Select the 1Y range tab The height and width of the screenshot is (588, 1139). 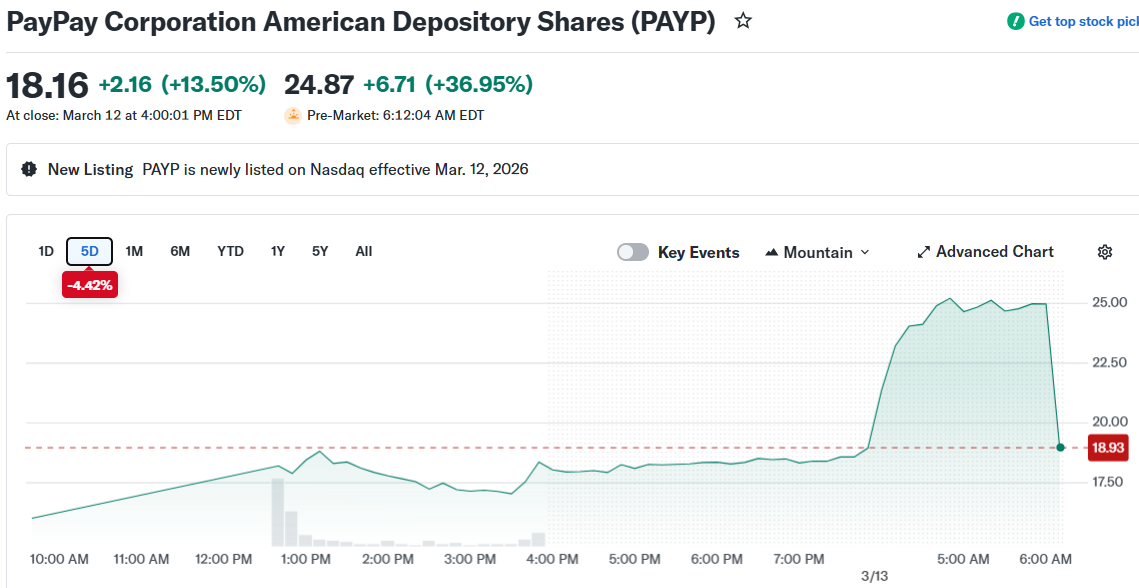click(x=277, y=251)
